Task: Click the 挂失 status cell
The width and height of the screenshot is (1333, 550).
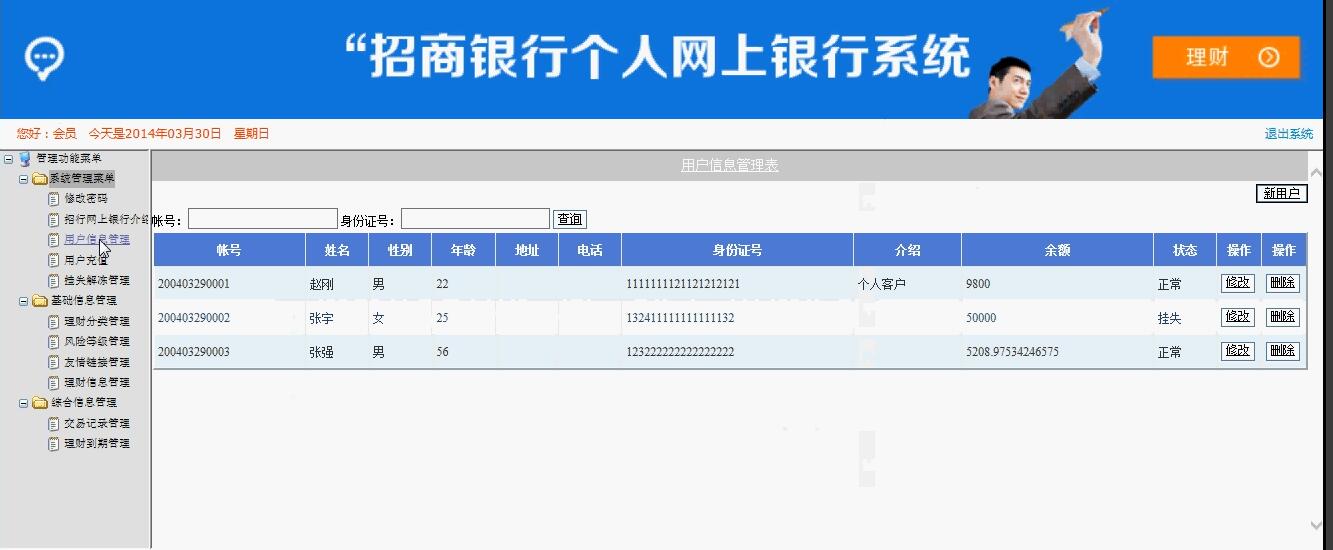Action: pyautogui.click(x=1185, y=318)
